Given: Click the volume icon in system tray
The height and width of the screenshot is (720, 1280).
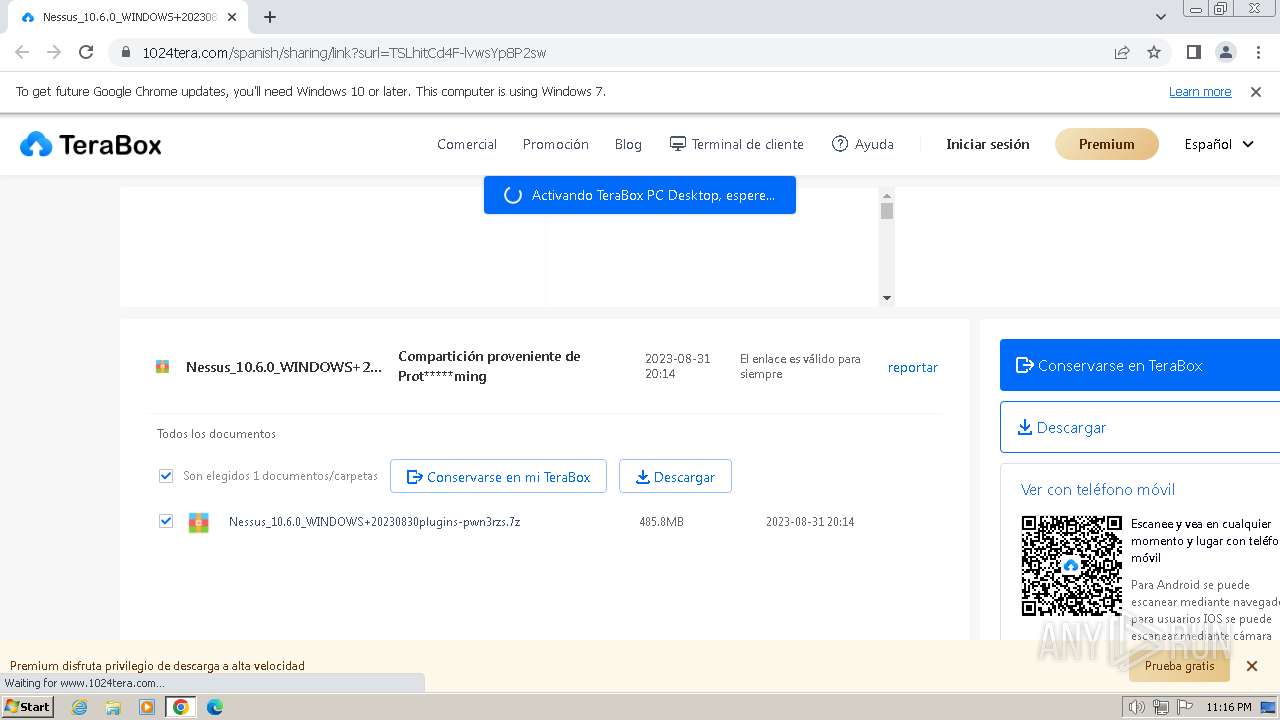Looking at the screenshot, I should pos(1136,707).
